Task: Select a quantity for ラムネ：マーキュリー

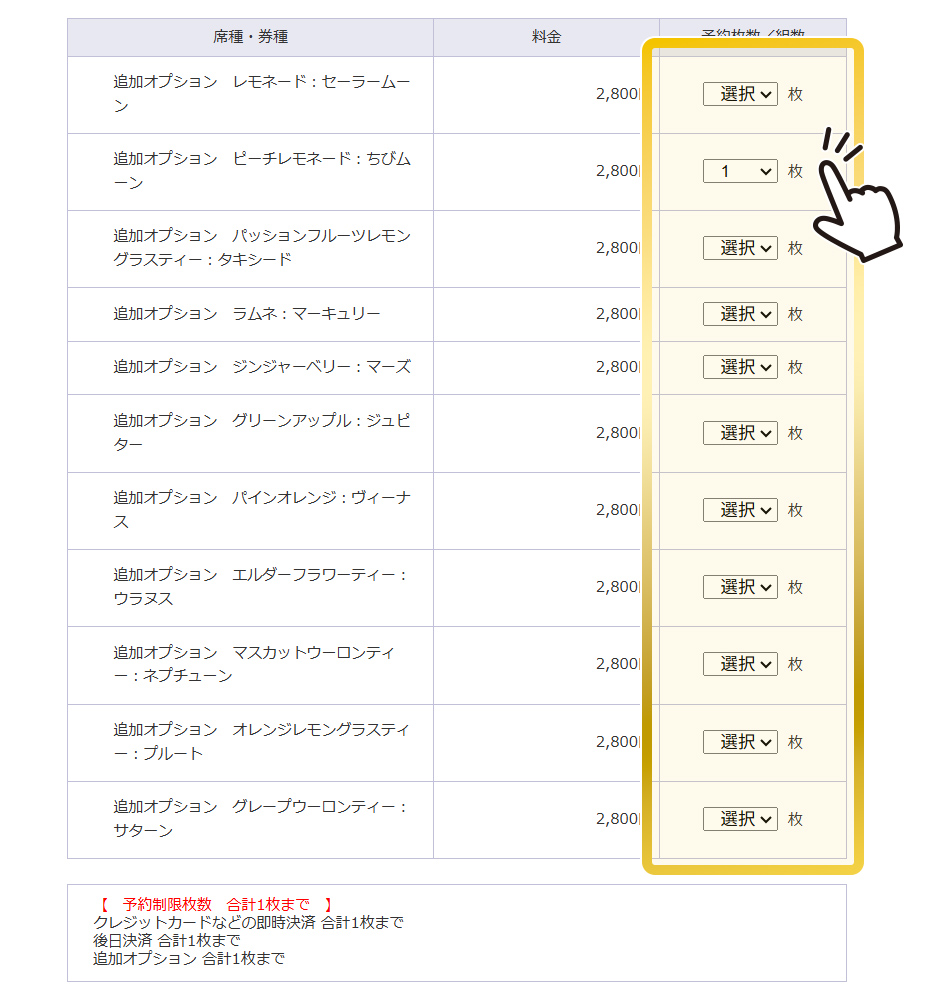Action: tap(739, 313)
